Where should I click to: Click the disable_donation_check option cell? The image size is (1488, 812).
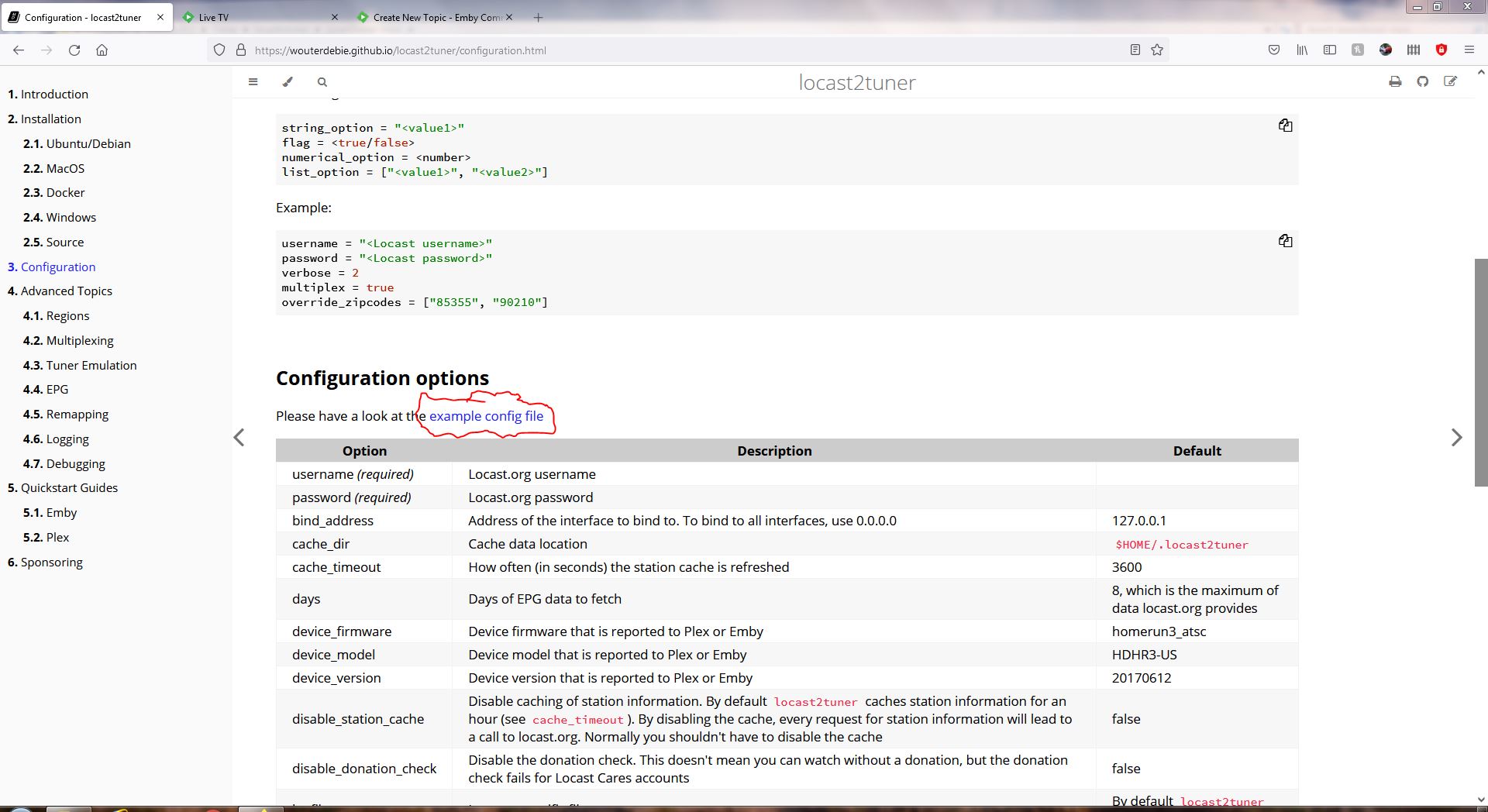pyautogui.click(x=364, y=769)
